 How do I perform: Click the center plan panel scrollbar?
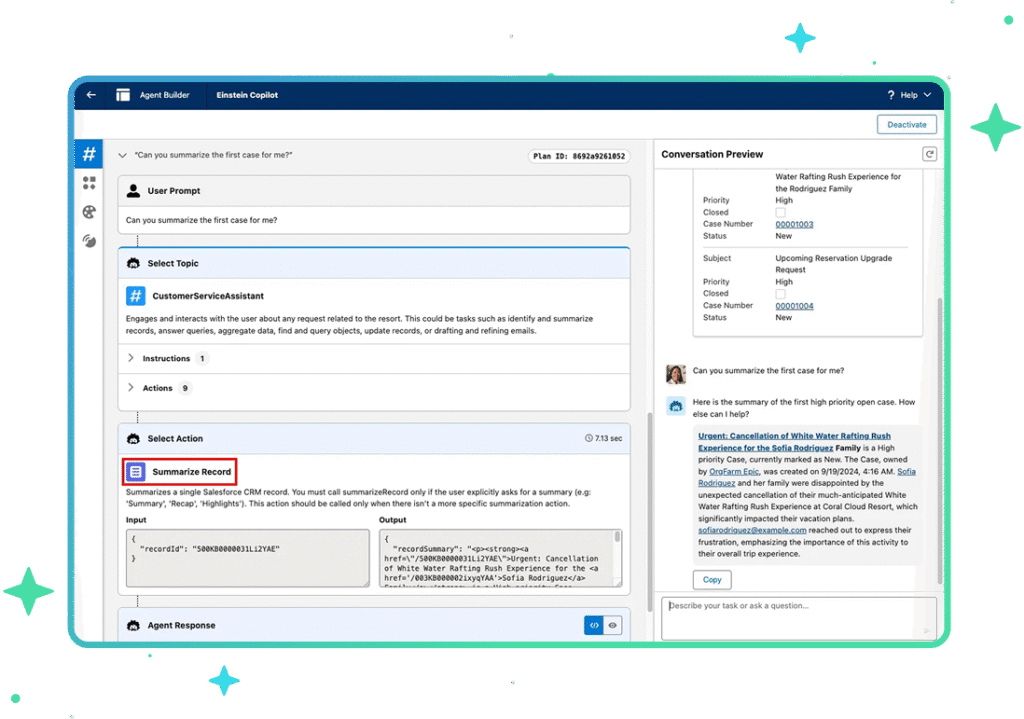coord(650,511)
